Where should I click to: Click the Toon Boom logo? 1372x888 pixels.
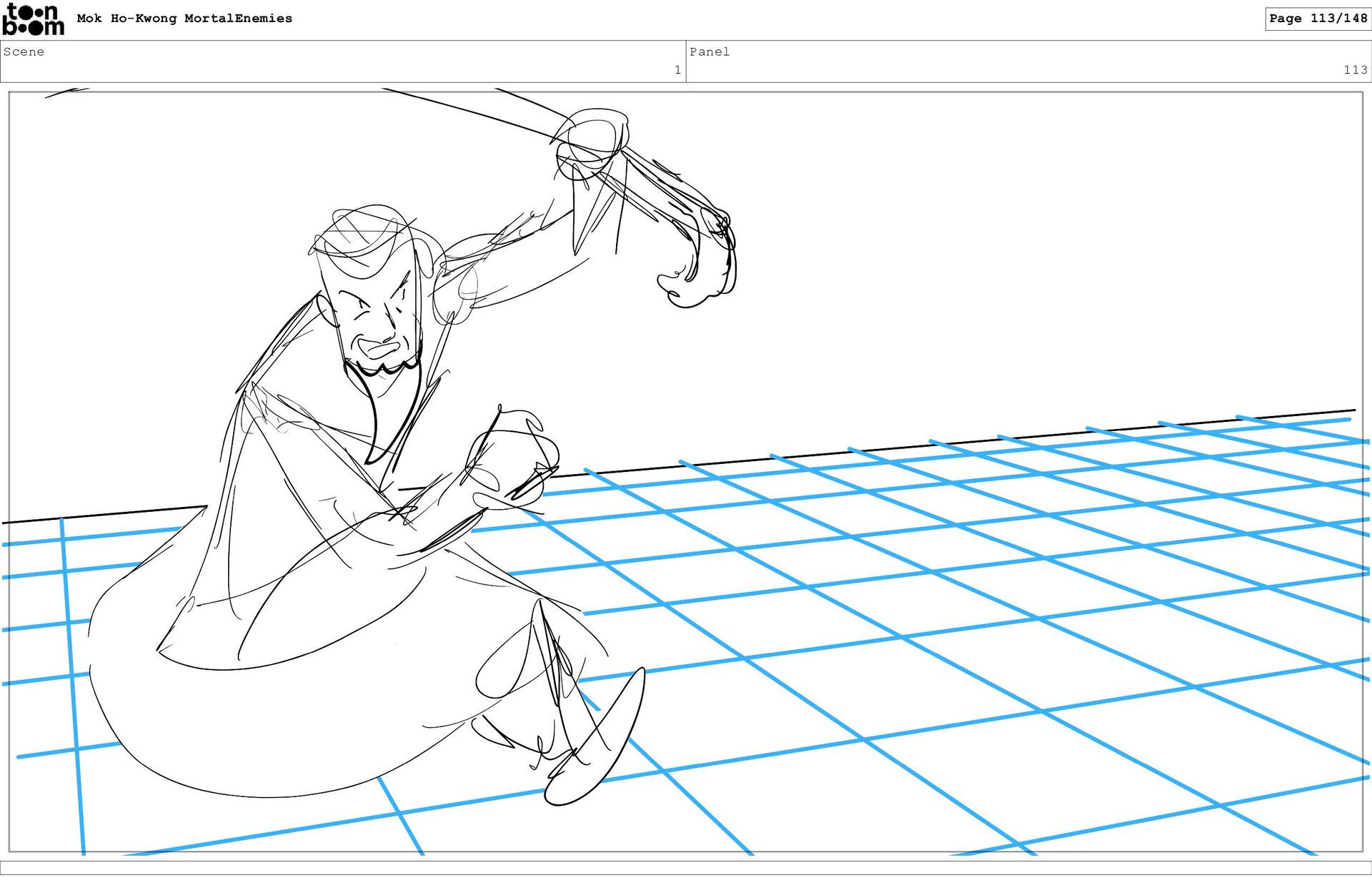coord(33,19)
